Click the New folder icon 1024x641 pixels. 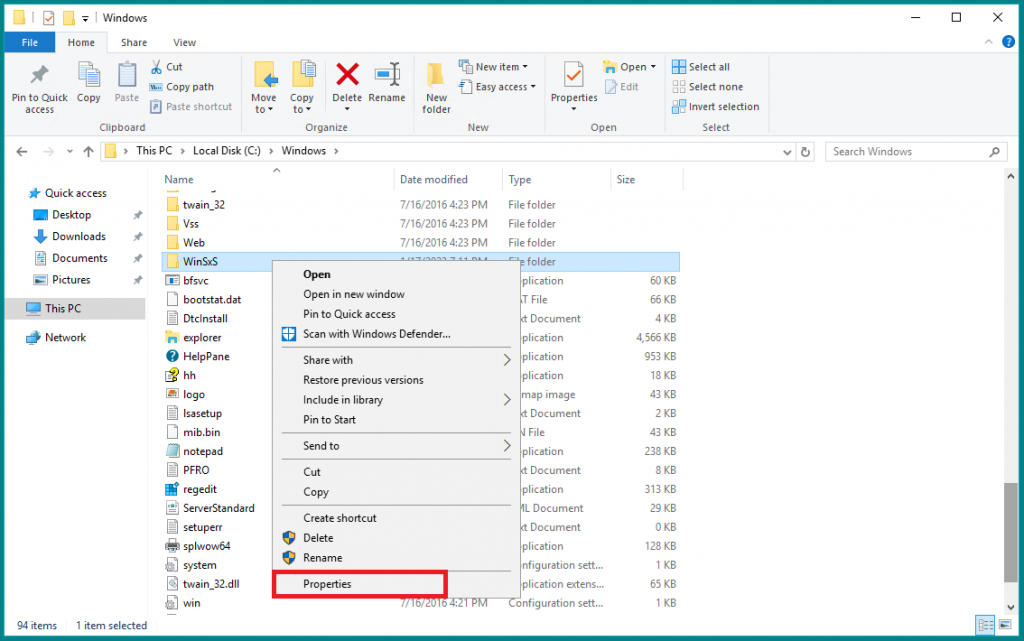(x=436, y=74)
